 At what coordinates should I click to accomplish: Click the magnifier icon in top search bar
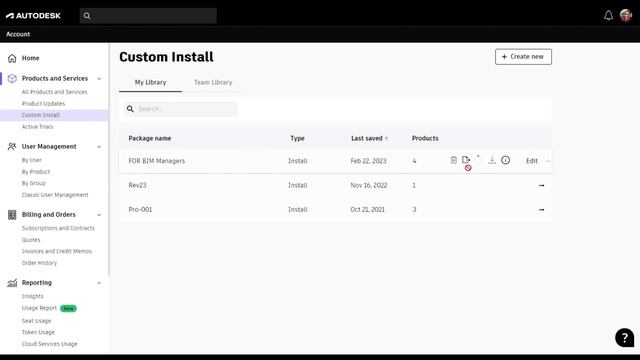click(x=87, y=16)
